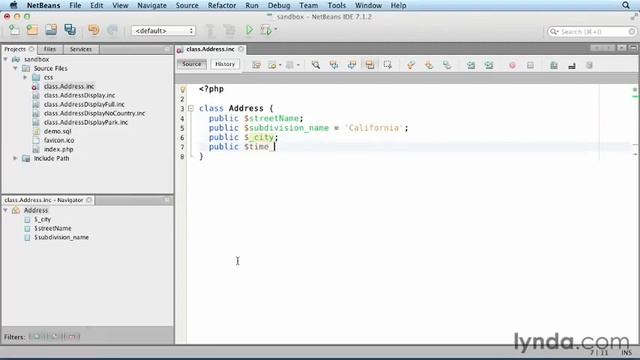Open the Source menu
The image size is (640, 360).
[x=187, y=5]
